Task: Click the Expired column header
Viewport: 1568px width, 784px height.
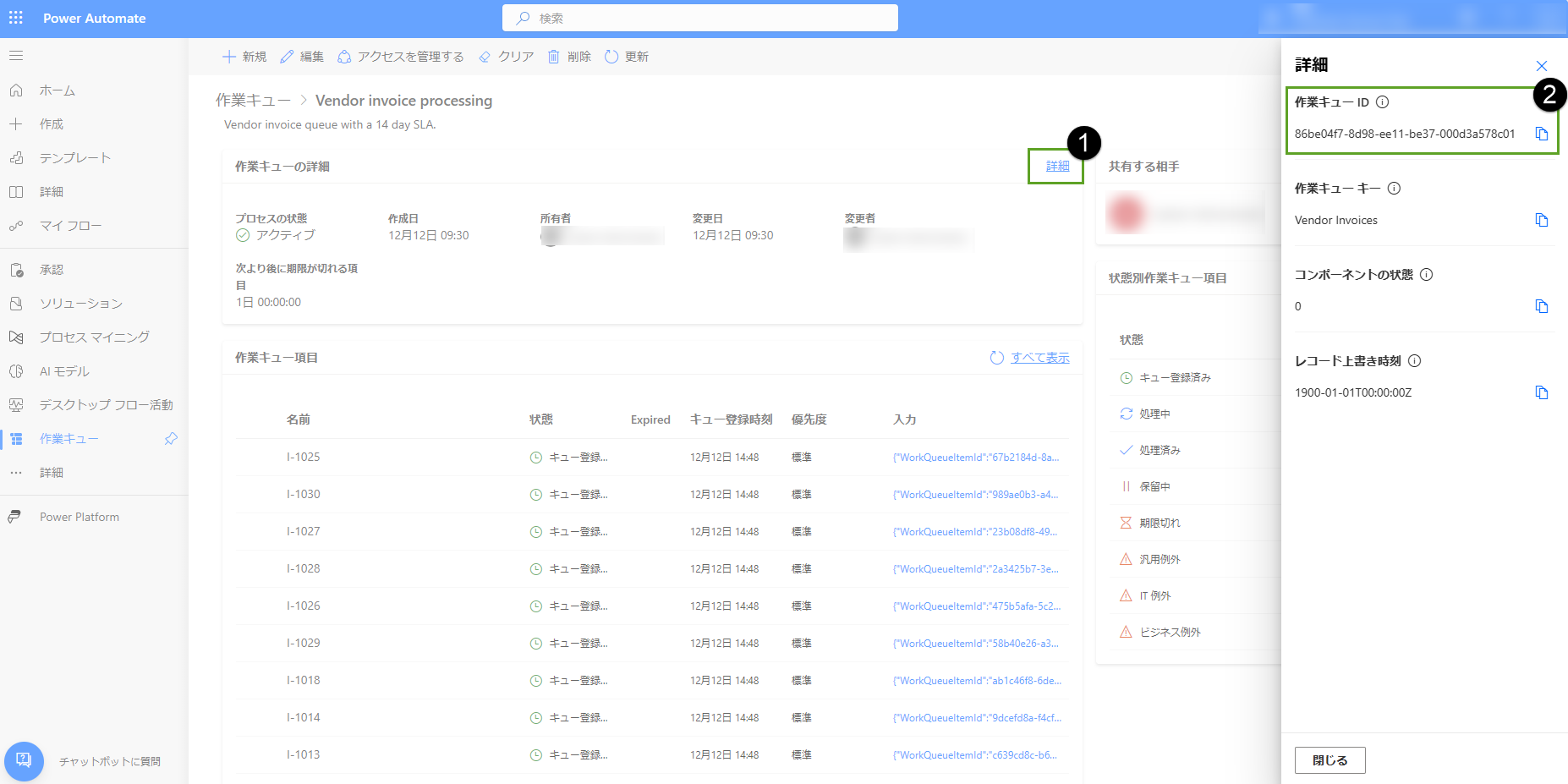Action: pyautogui.click(x=650, y=419)
